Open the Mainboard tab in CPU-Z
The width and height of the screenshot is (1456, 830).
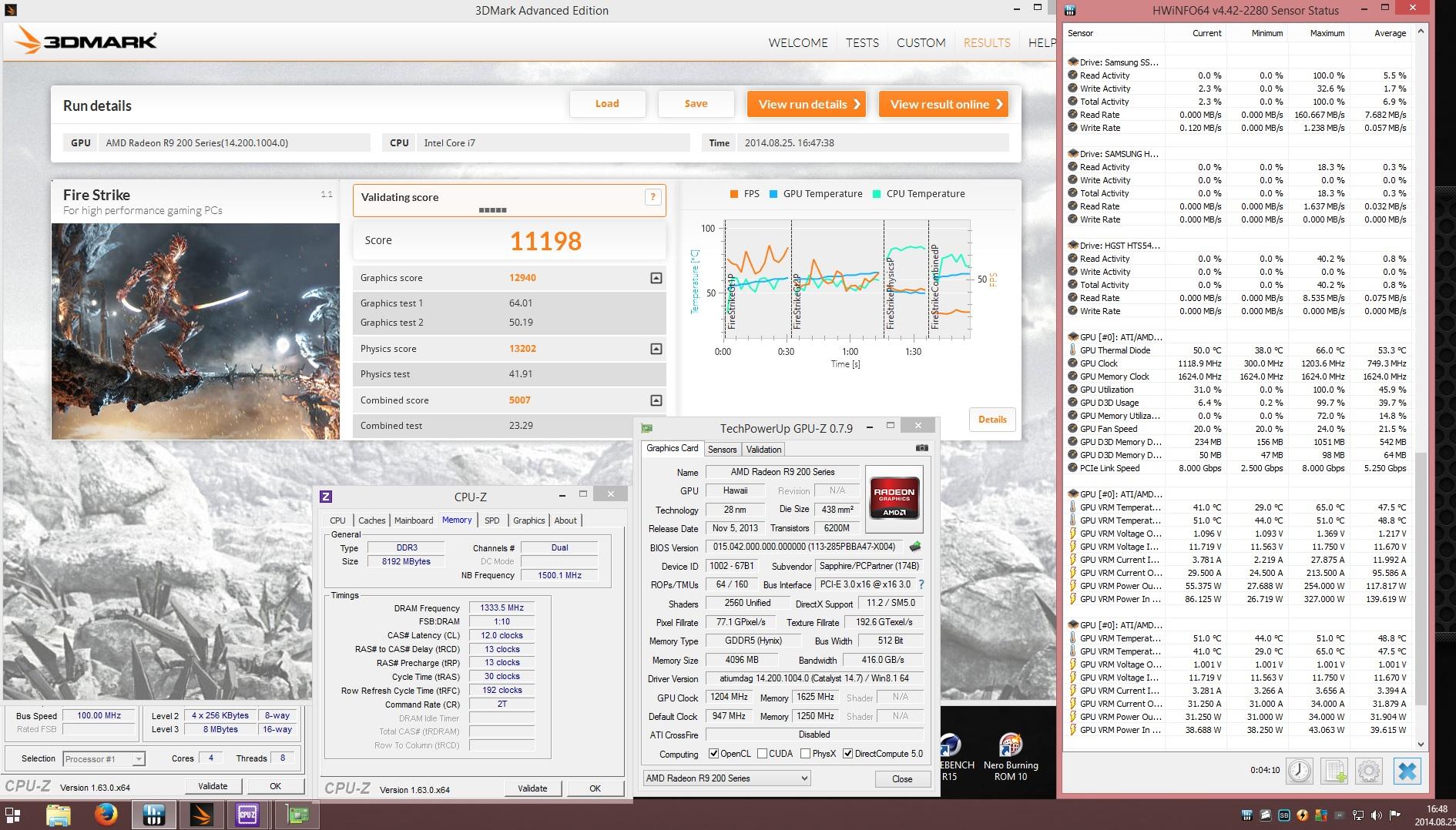pos(414,520)
